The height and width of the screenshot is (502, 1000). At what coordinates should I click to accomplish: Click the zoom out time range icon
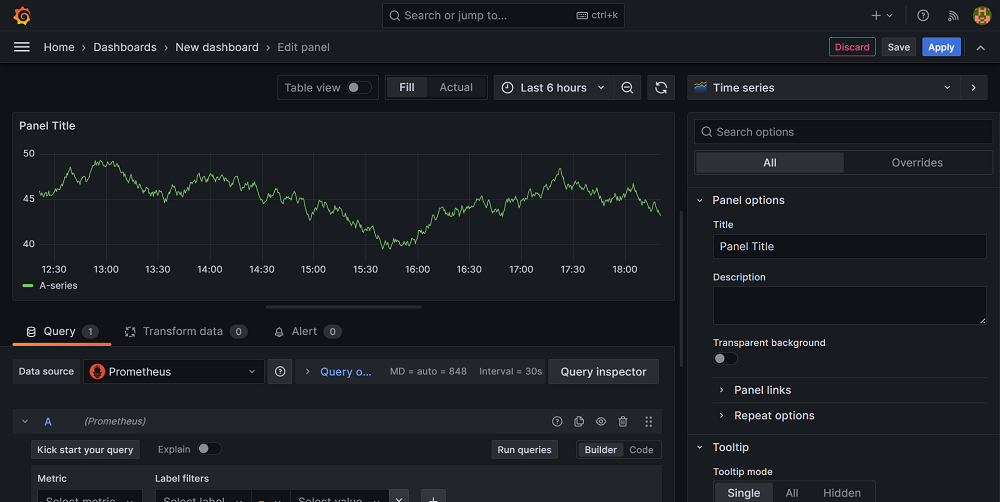pos(627,88)
